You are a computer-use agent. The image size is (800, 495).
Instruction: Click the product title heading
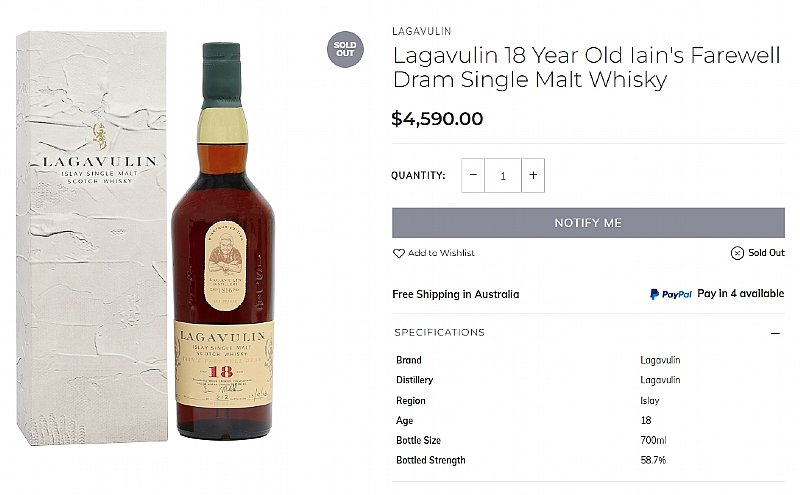(x=586, y=67)
